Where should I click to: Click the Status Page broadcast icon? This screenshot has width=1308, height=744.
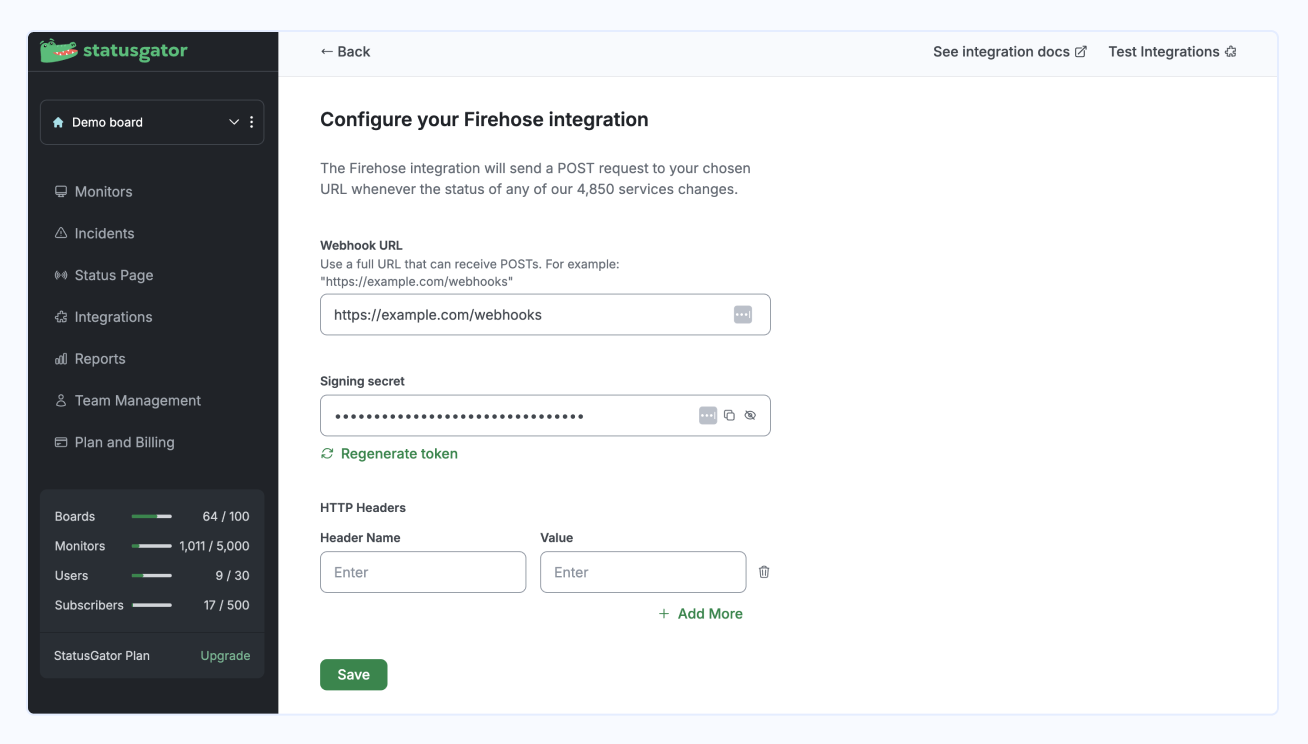pos(61,275)
